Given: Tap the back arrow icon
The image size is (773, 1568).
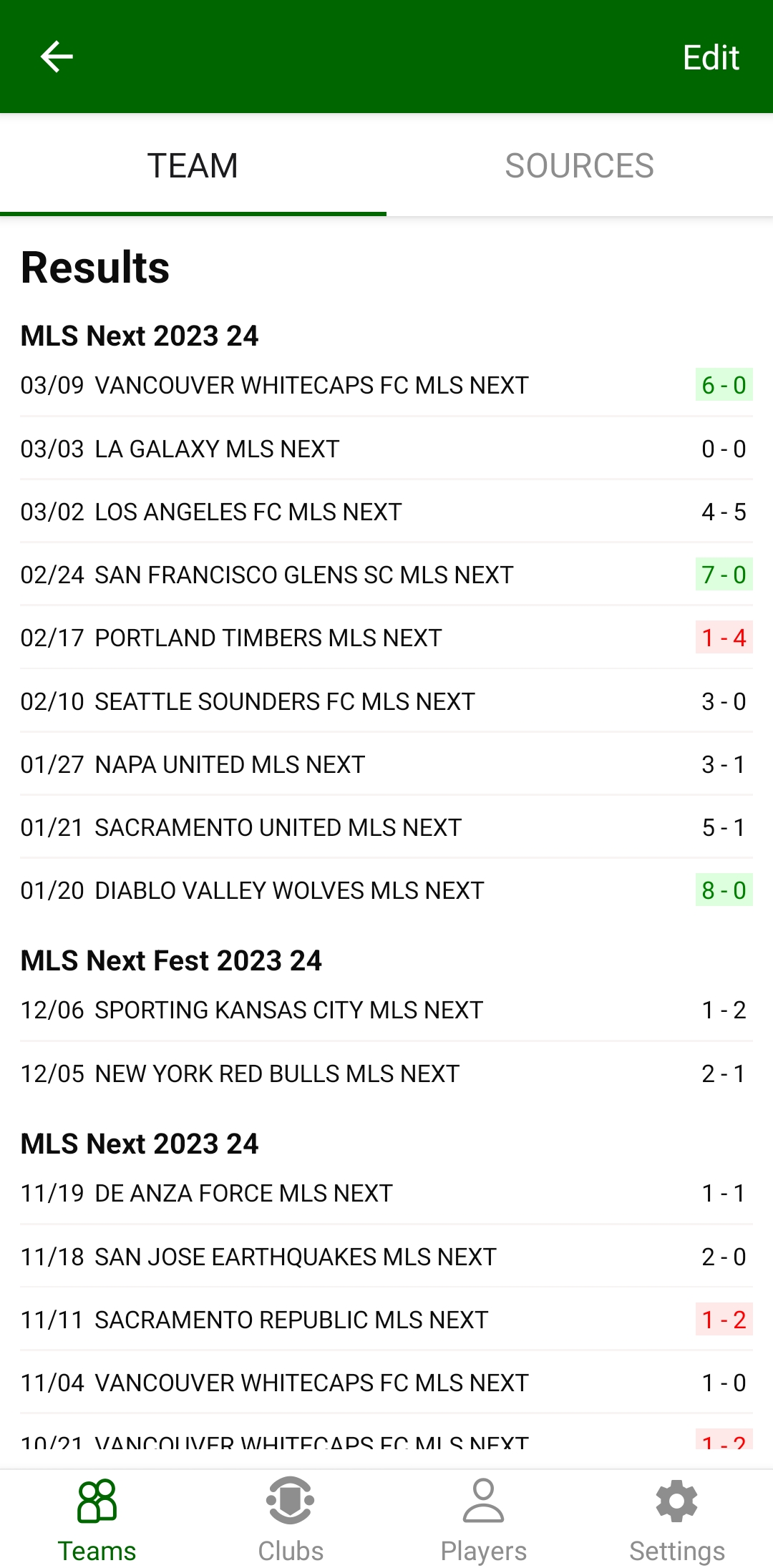Looking at the screenshot, I should [x=57, y=57].
